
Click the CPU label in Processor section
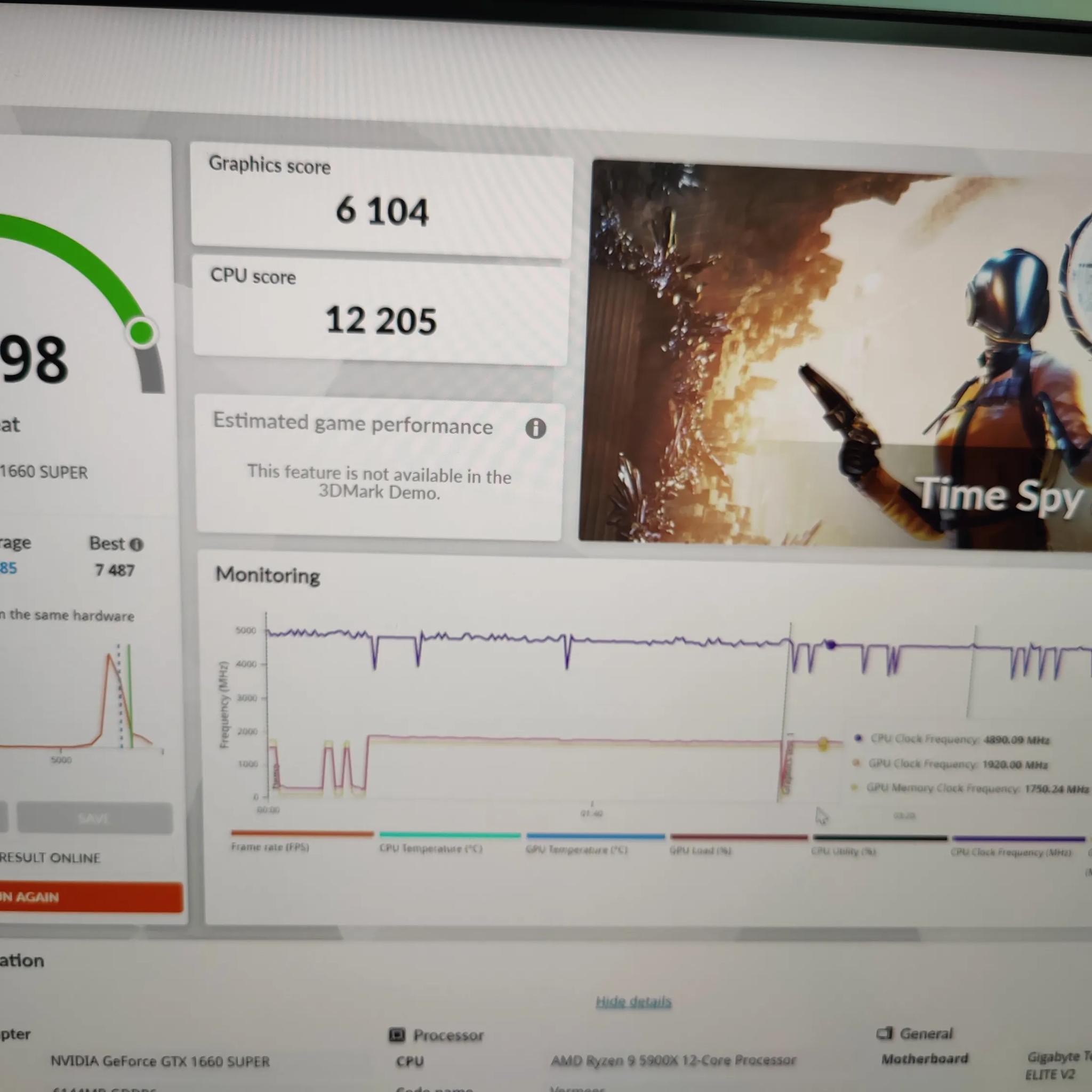[410, 1061]
